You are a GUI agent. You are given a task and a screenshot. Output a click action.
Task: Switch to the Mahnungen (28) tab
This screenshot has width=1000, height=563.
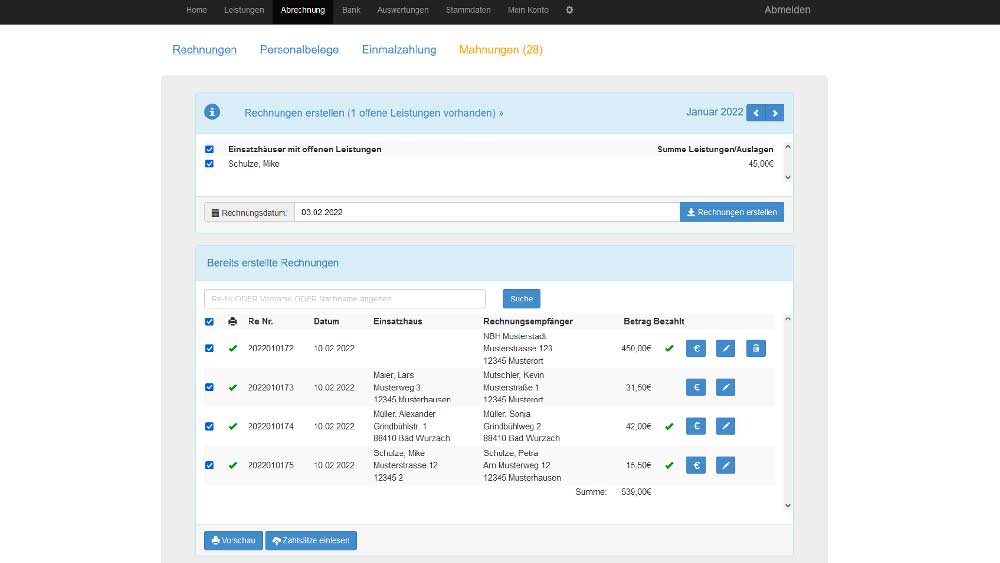501,50
